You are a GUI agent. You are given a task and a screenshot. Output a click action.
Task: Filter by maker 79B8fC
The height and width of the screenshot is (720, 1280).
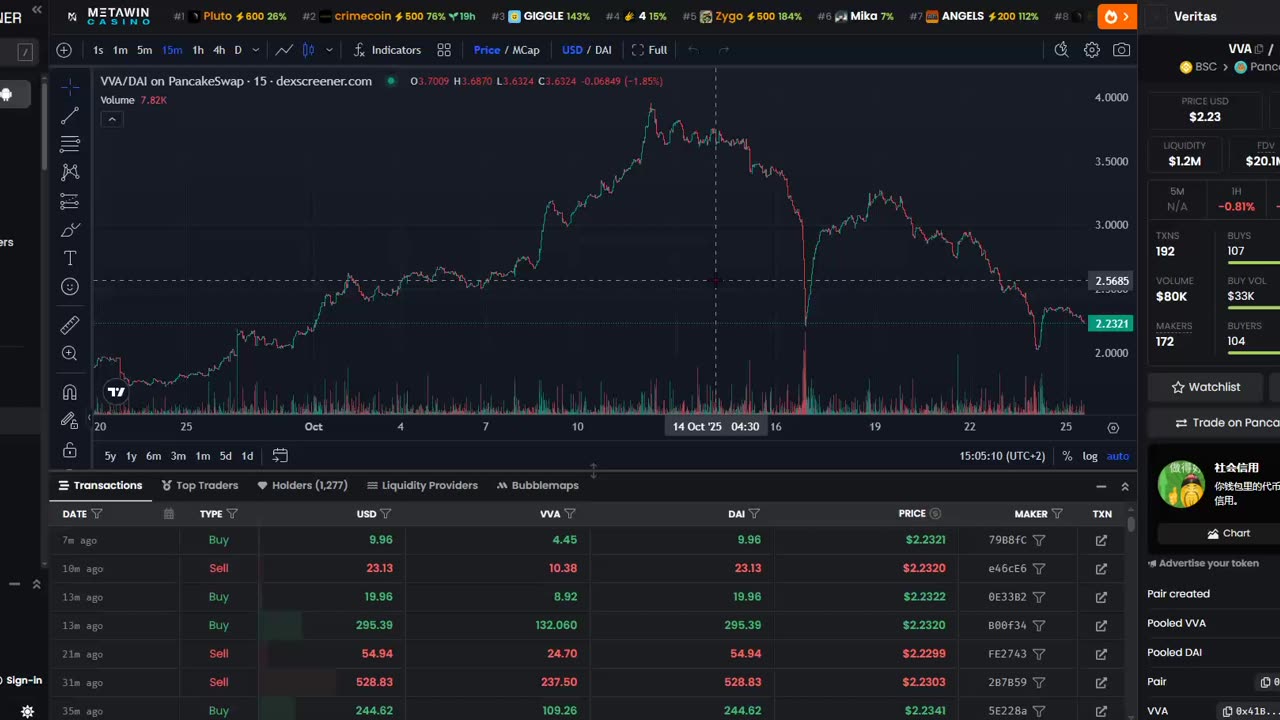[1039, 540]
